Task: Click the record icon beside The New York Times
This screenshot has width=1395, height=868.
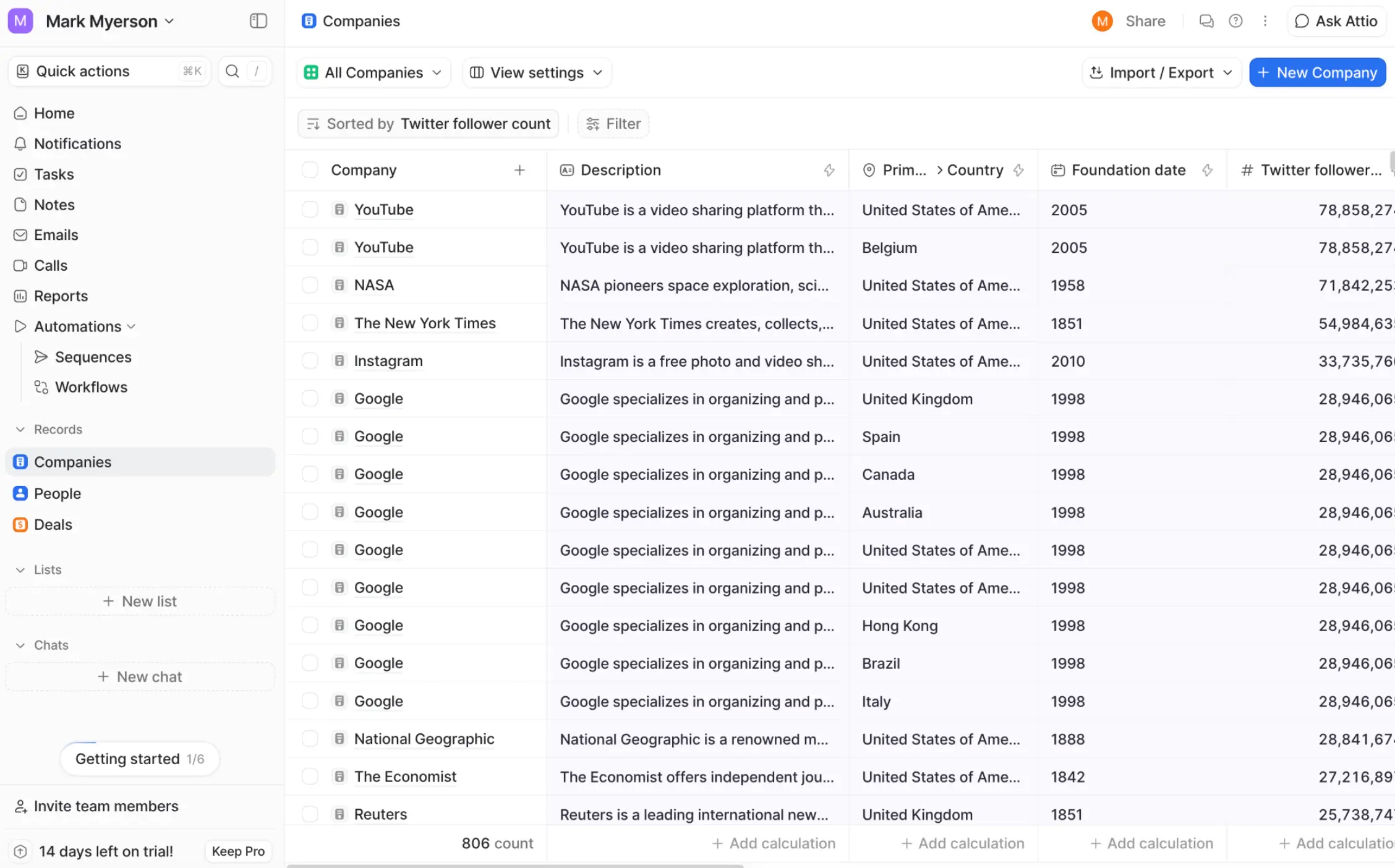Action: 339,323
